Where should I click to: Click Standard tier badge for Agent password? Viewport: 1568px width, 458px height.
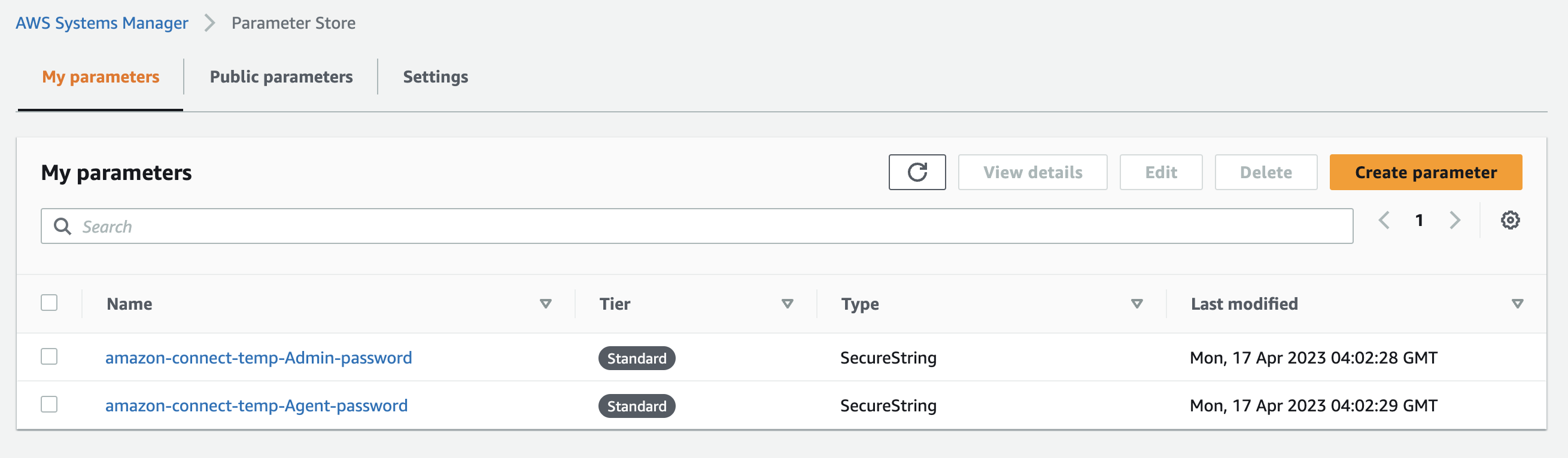[x=637, y=407]
